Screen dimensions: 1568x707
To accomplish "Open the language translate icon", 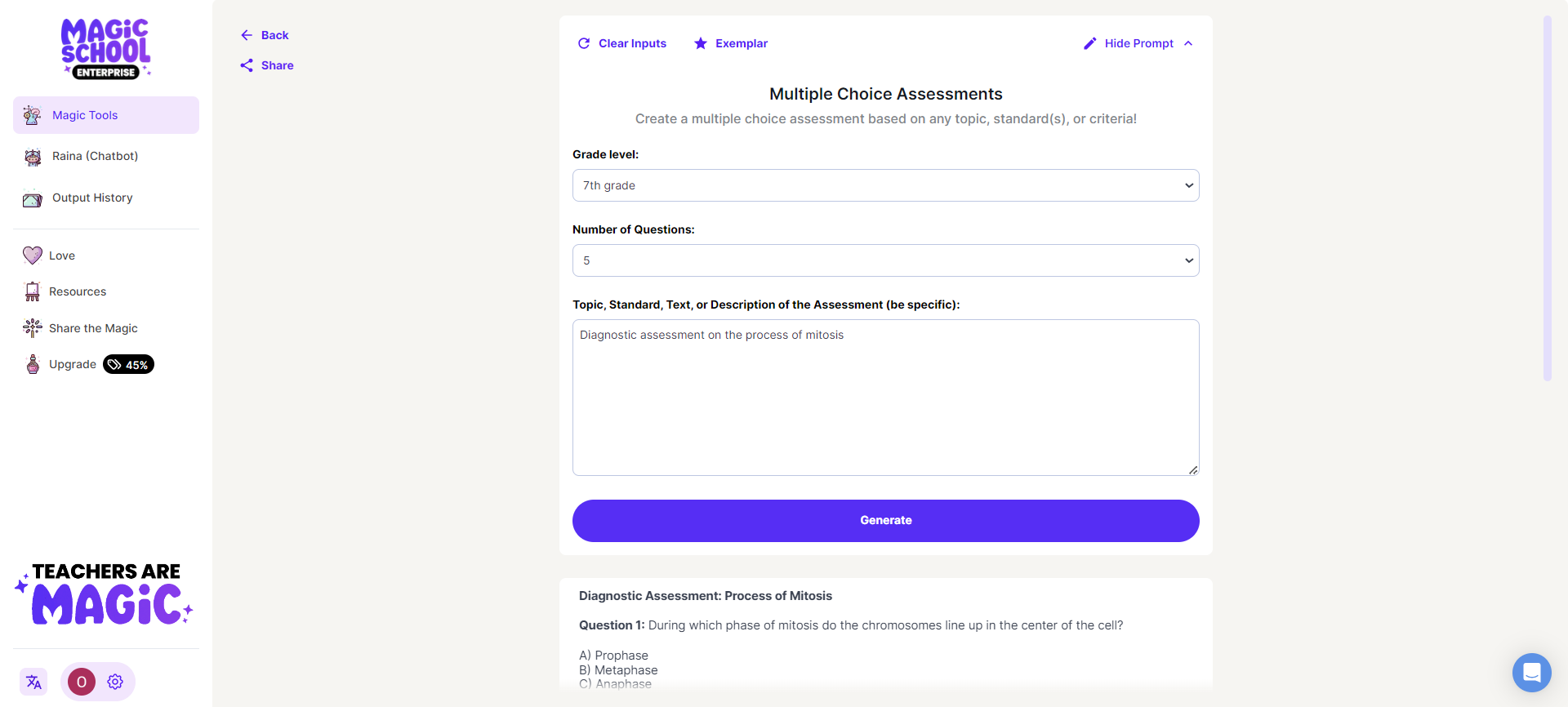I will 33,682.
